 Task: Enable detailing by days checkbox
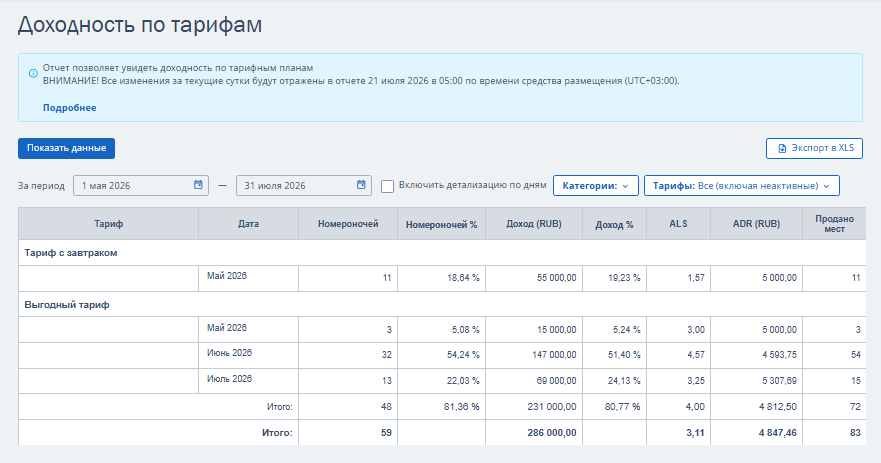click(387, 186)
